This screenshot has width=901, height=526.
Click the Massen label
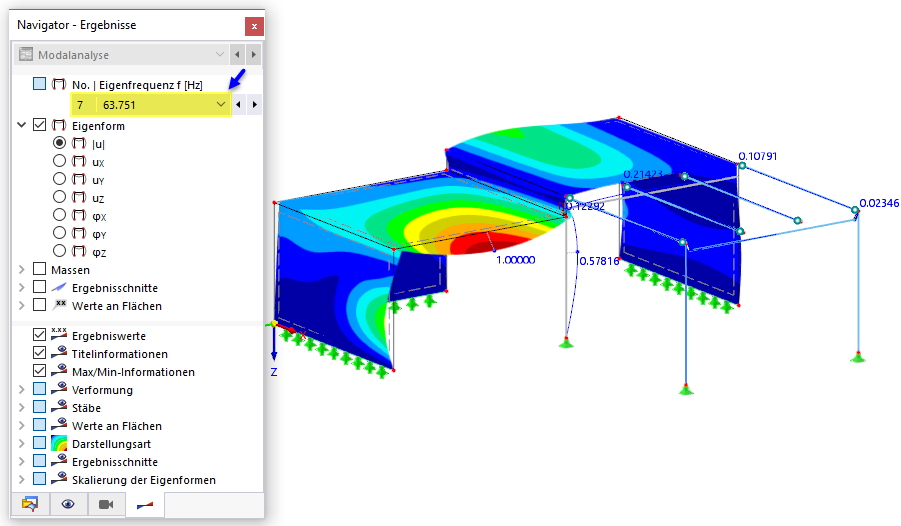point(70,270)
